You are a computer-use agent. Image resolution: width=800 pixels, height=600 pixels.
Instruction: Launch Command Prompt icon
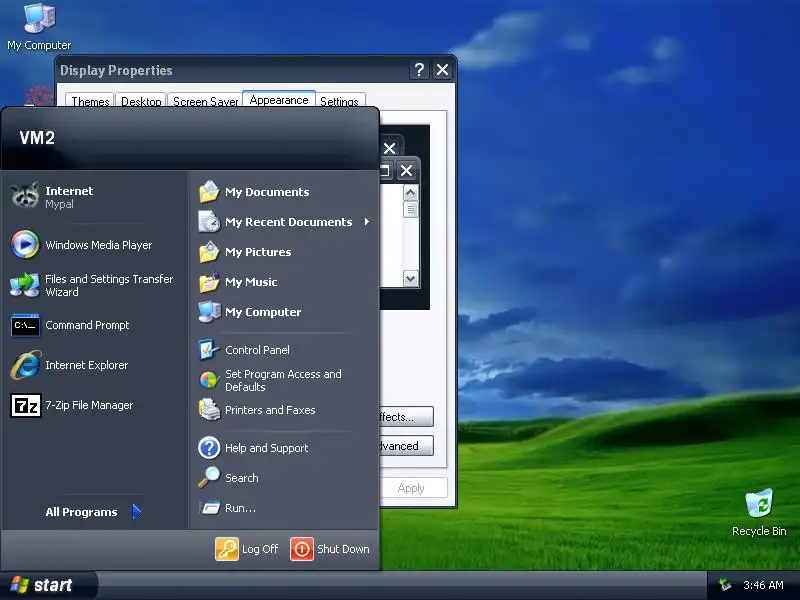point(25,325)
